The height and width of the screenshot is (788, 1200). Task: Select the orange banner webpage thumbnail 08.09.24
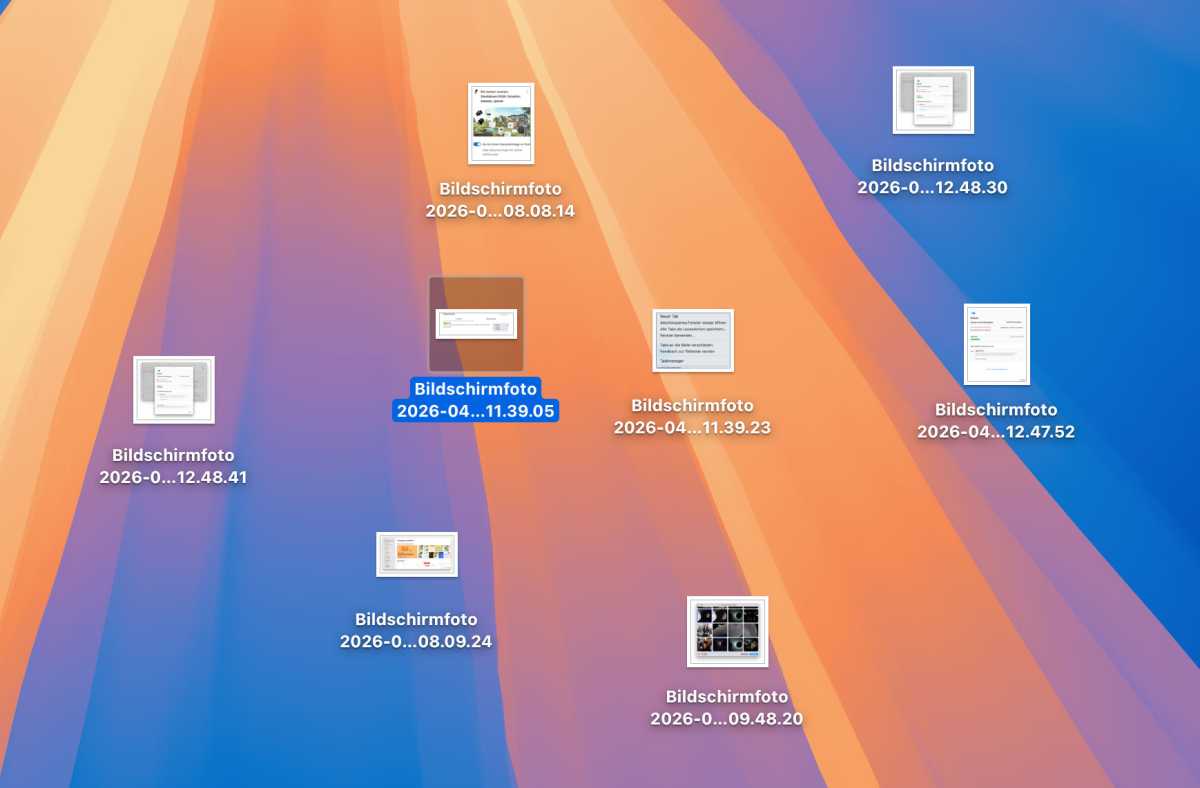click(x=417, y=554)
